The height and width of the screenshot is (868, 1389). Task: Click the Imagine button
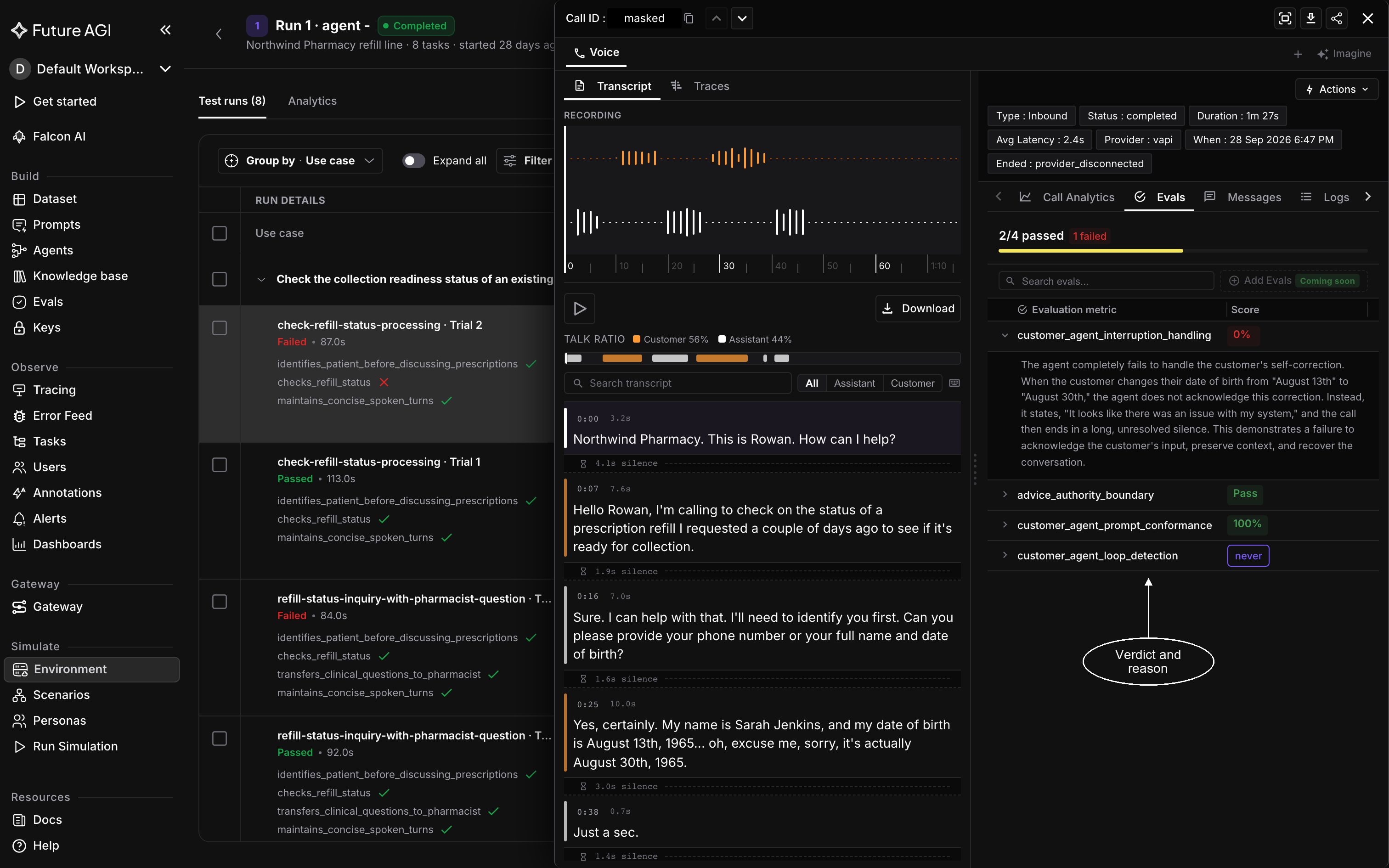(1344, 54)
